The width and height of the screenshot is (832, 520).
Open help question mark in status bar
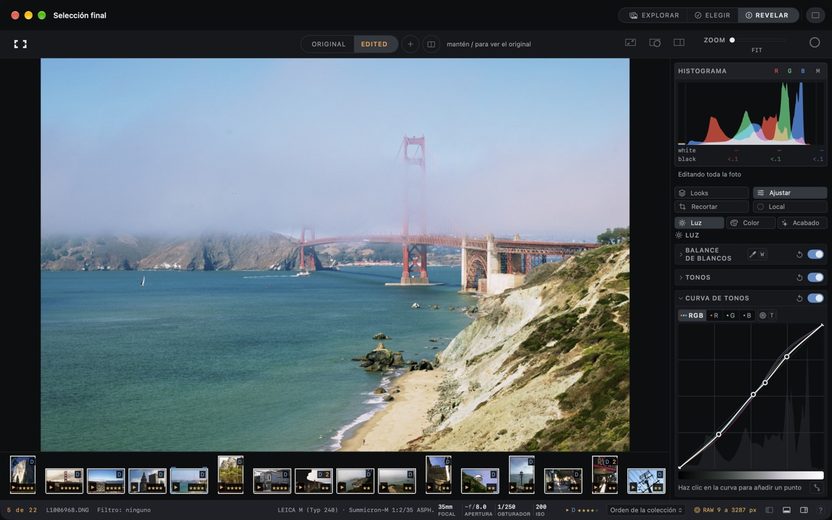(820, 510)
